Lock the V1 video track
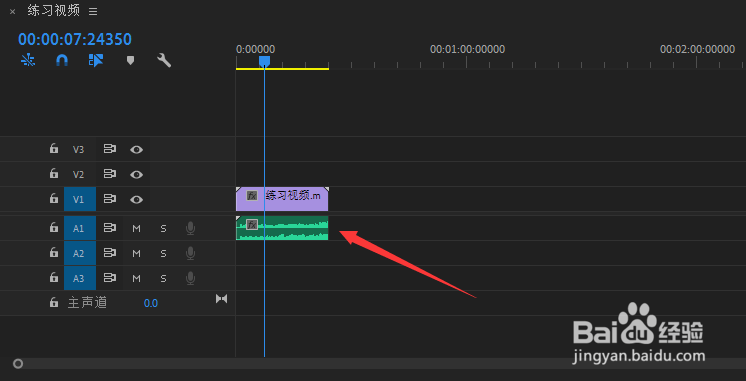Viewport: 746px width, 381px height. coord(54,199)
